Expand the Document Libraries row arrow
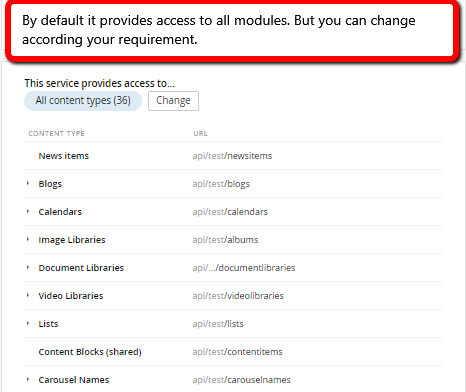This screenshot has width=466, height=392. (28, 267)
